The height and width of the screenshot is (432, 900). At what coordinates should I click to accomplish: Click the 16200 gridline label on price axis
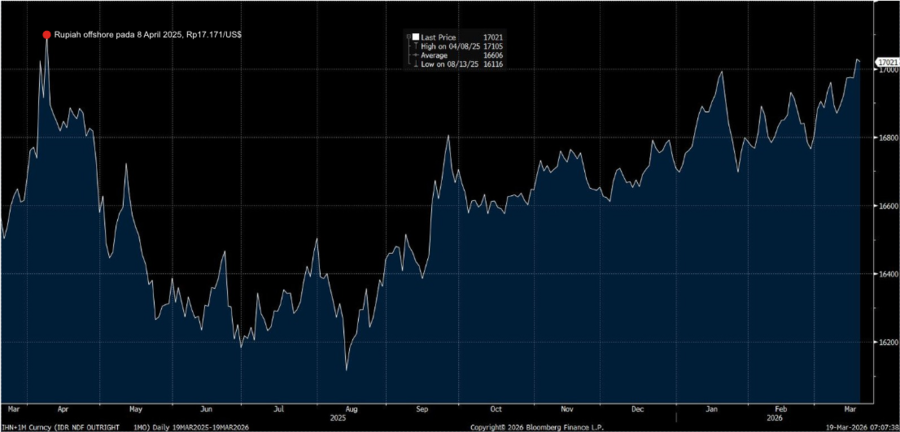(x=886, y=342)
